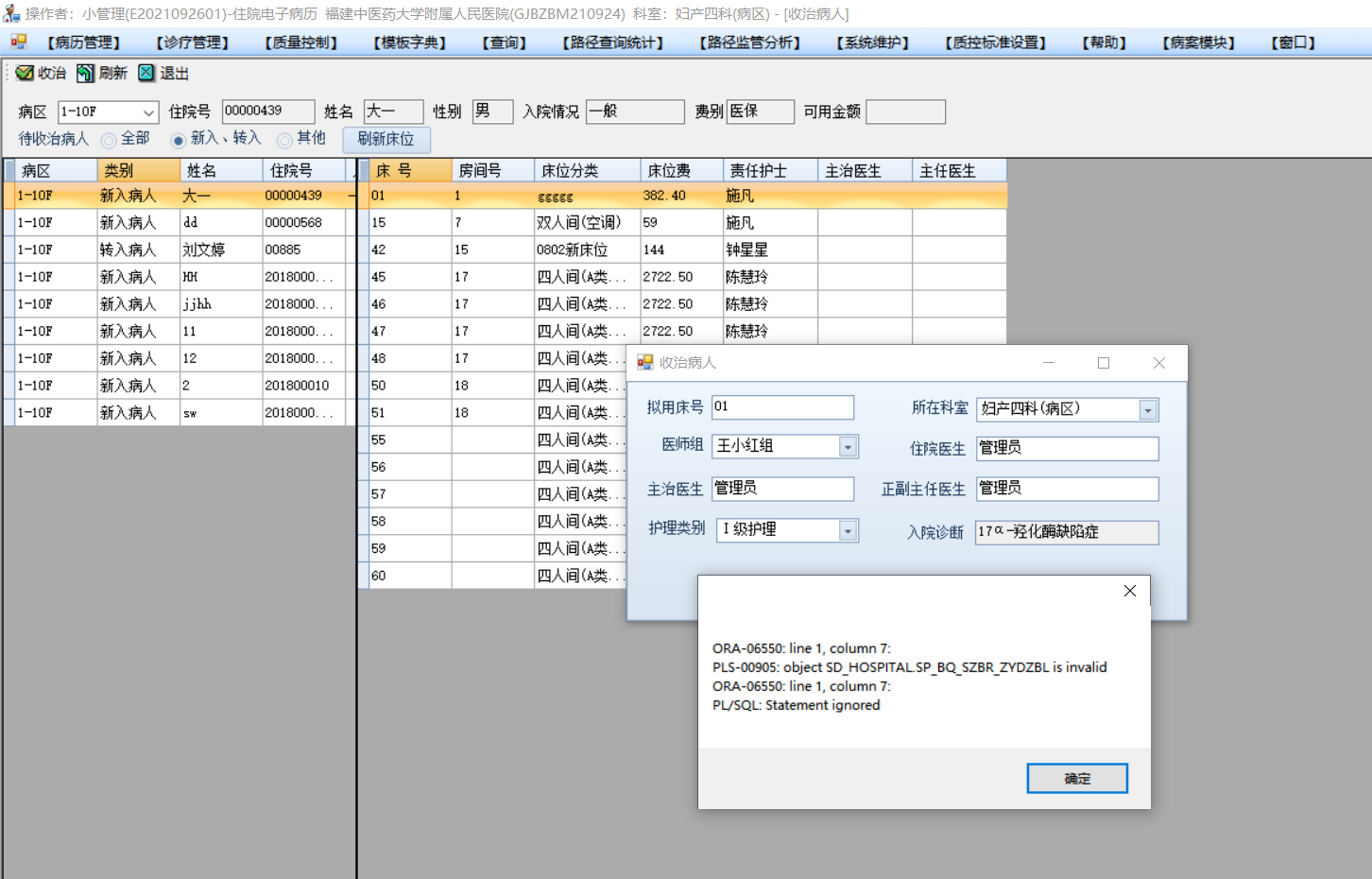1372x879 pixels.
Task: Click the small system icon left of 病历管理
Action: tap(18, 42)
